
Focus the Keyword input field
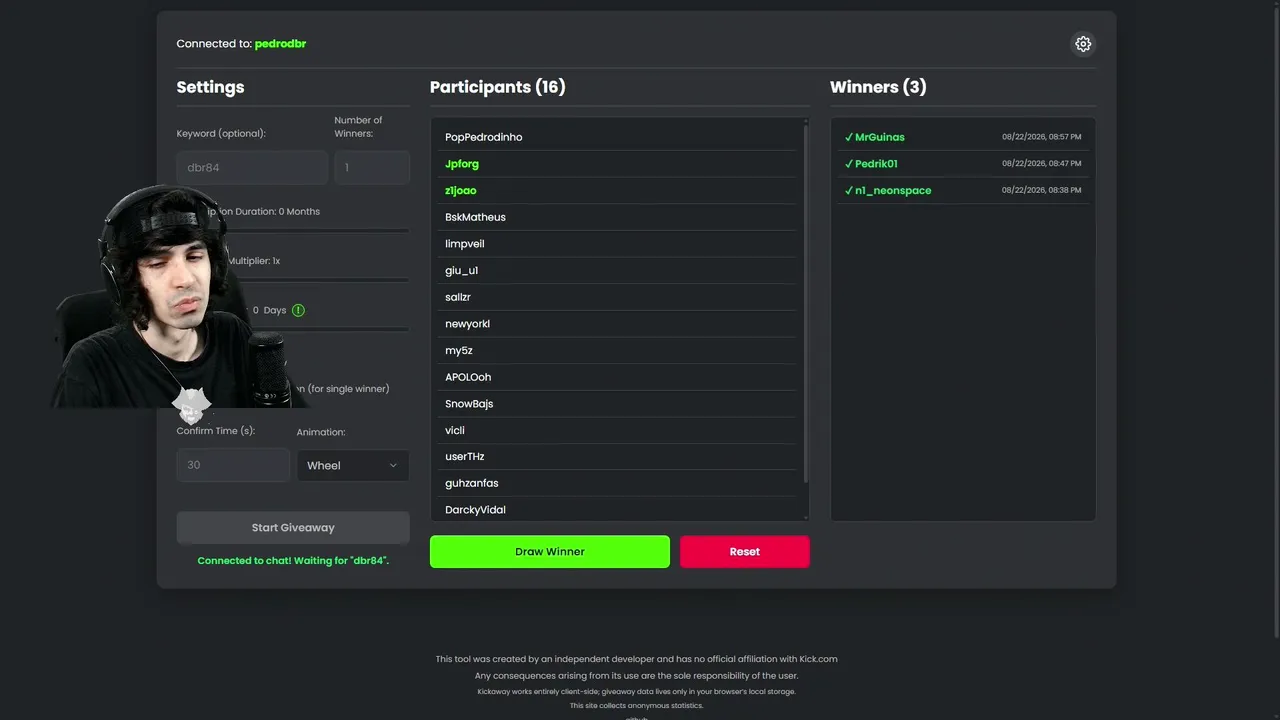coord(252,168)
